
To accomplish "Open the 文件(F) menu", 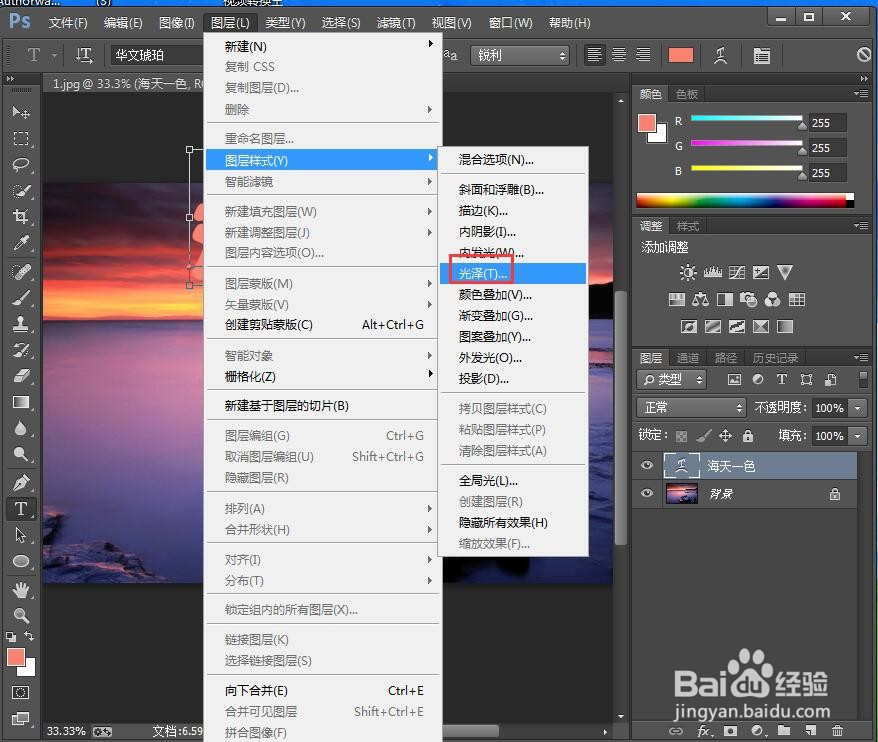I will [68, 23].
